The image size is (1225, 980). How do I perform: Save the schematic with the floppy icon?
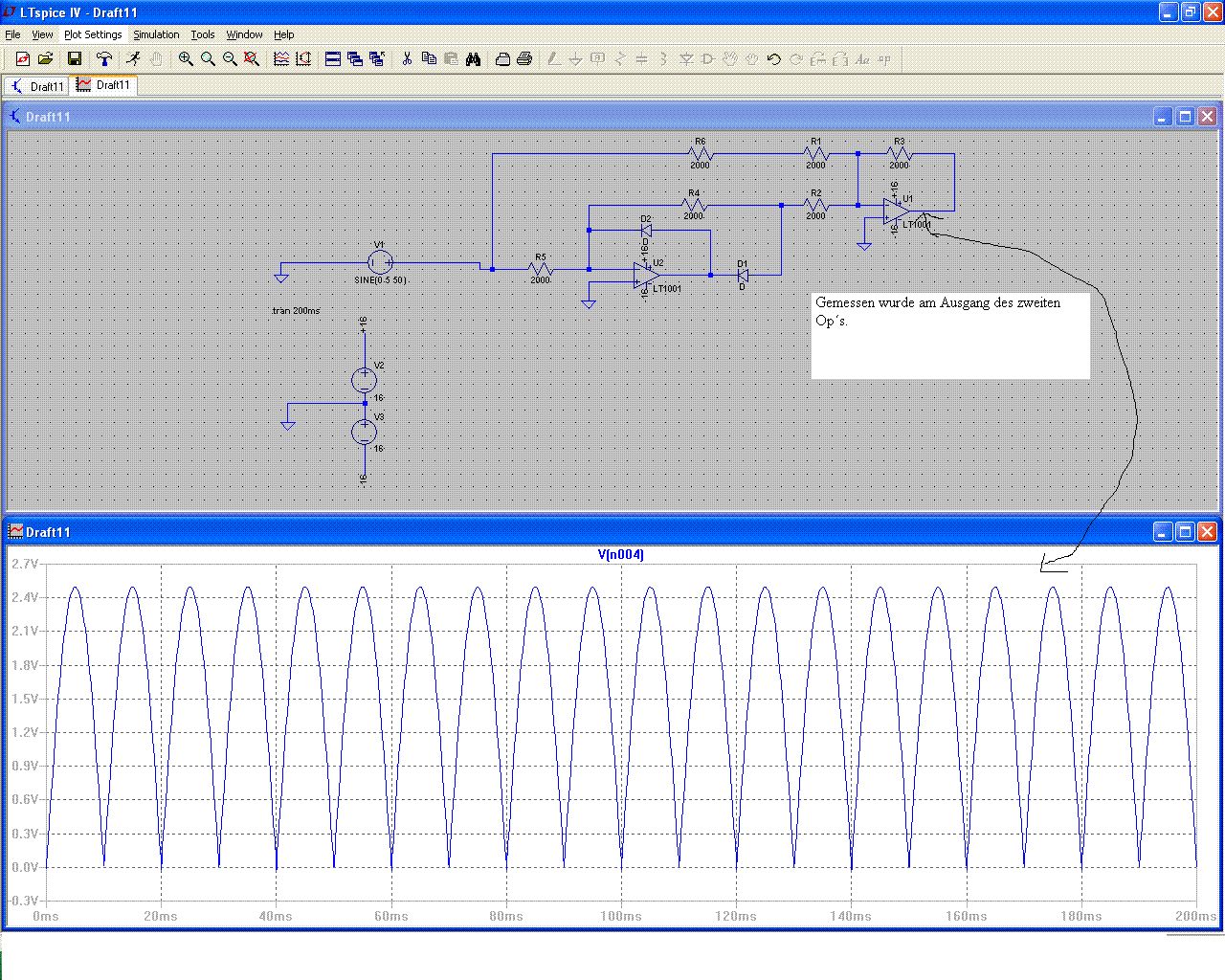(x=75, y=59)
